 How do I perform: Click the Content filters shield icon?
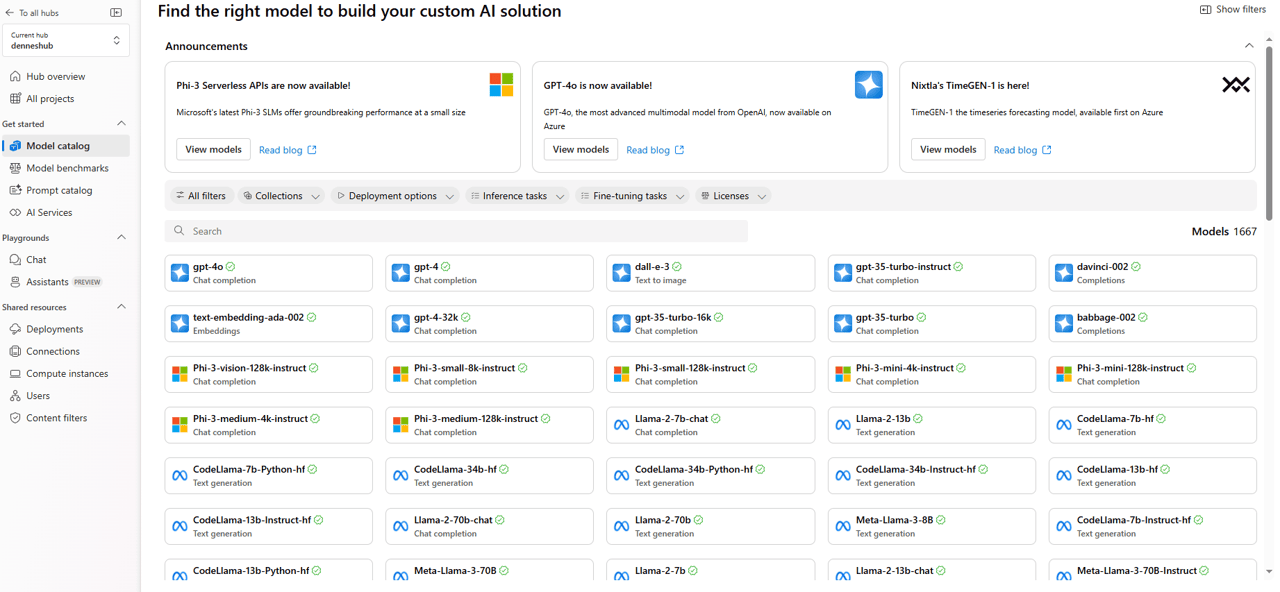tap(15, 418)
